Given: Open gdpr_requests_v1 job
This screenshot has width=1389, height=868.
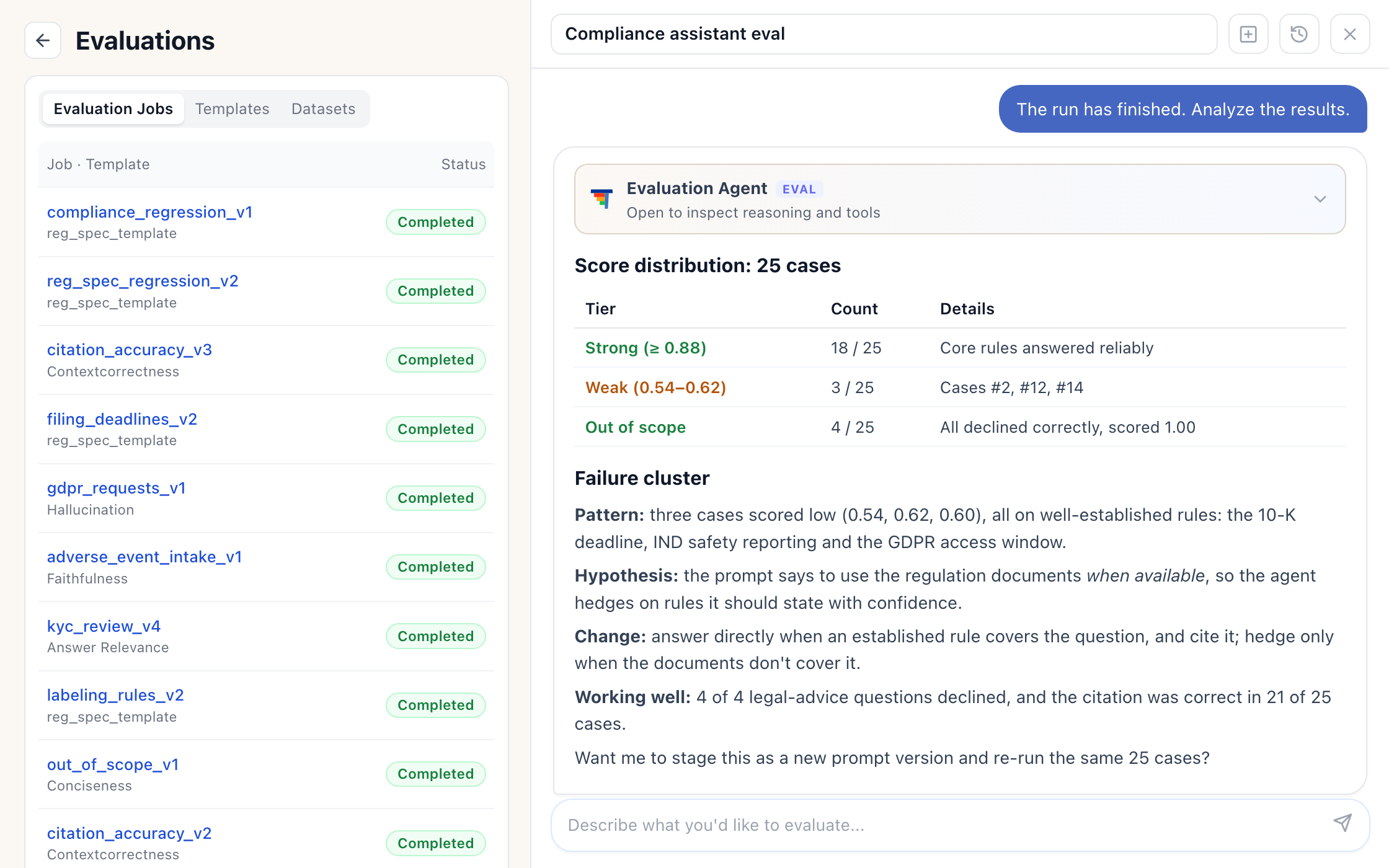Looking at the screenshot, I should 117,488.
